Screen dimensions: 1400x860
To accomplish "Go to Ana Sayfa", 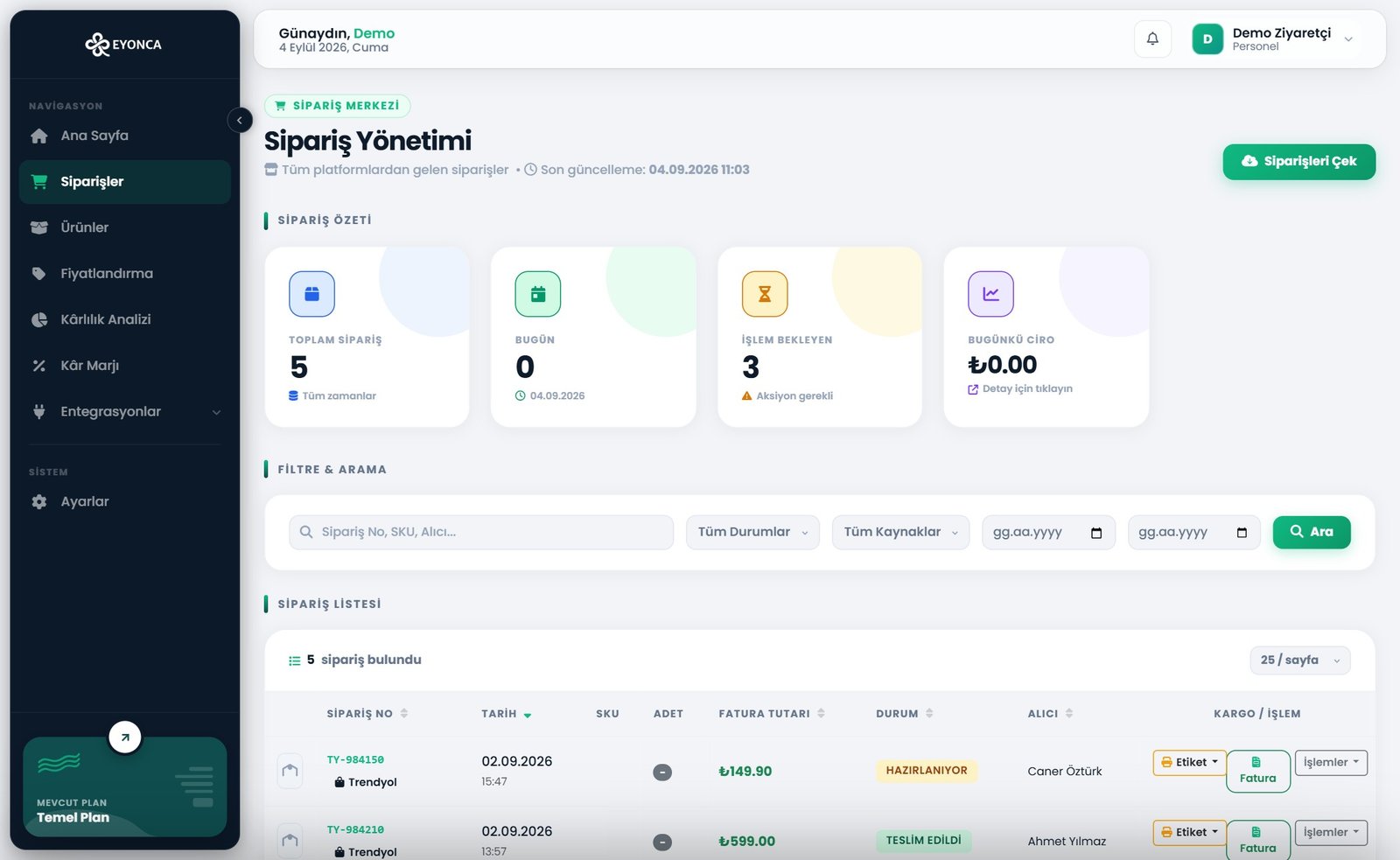I will (x=125, y=136).
